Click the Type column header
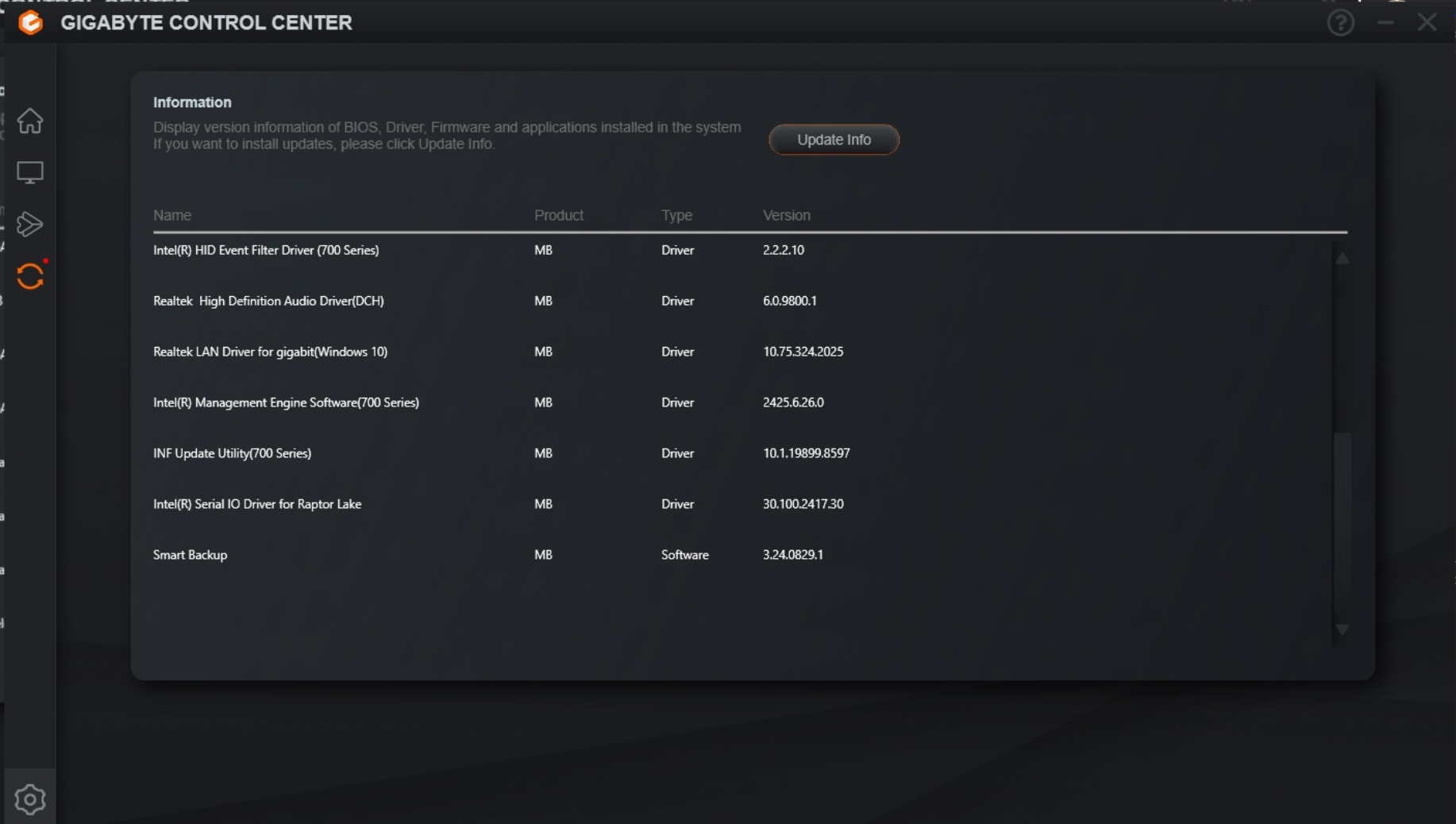The width and height of the screenshot is (1456, 824). 676,215
